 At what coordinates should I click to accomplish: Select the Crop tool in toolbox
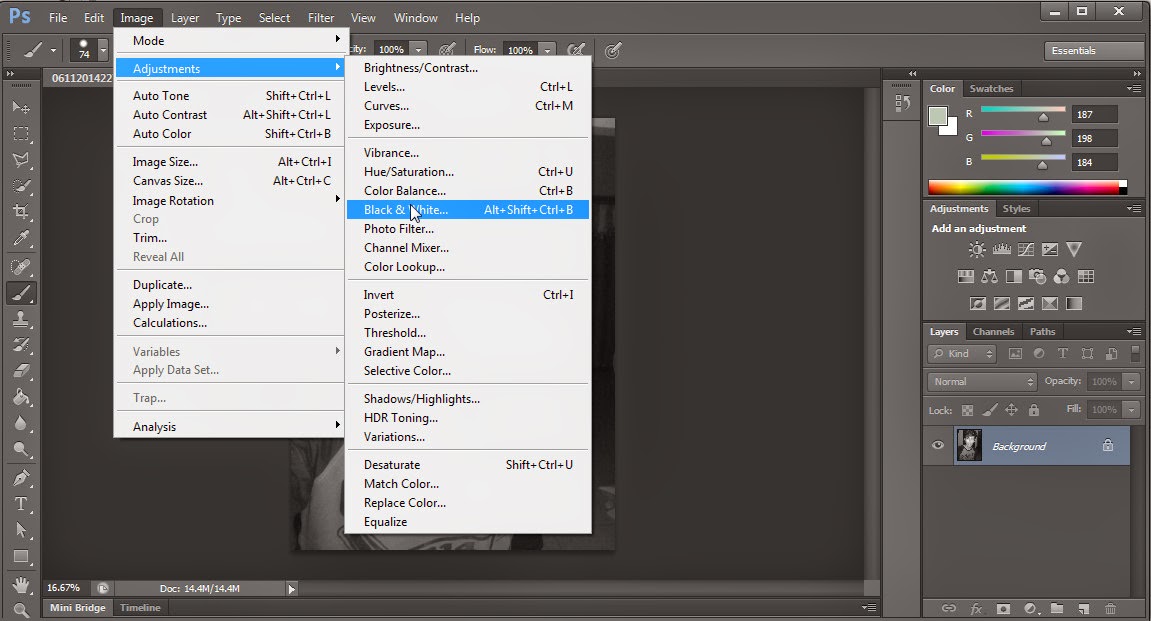coord(21,212)
